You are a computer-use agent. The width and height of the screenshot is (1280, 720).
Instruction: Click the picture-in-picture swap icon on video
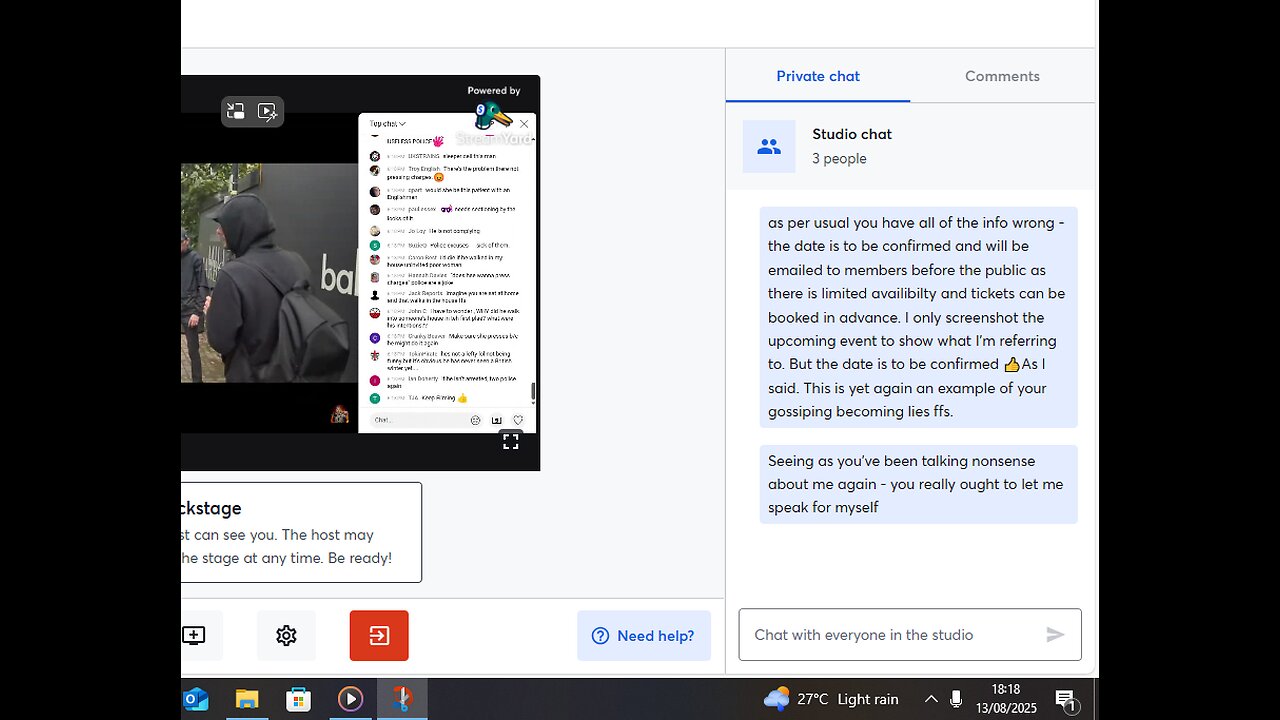[236, 111]
